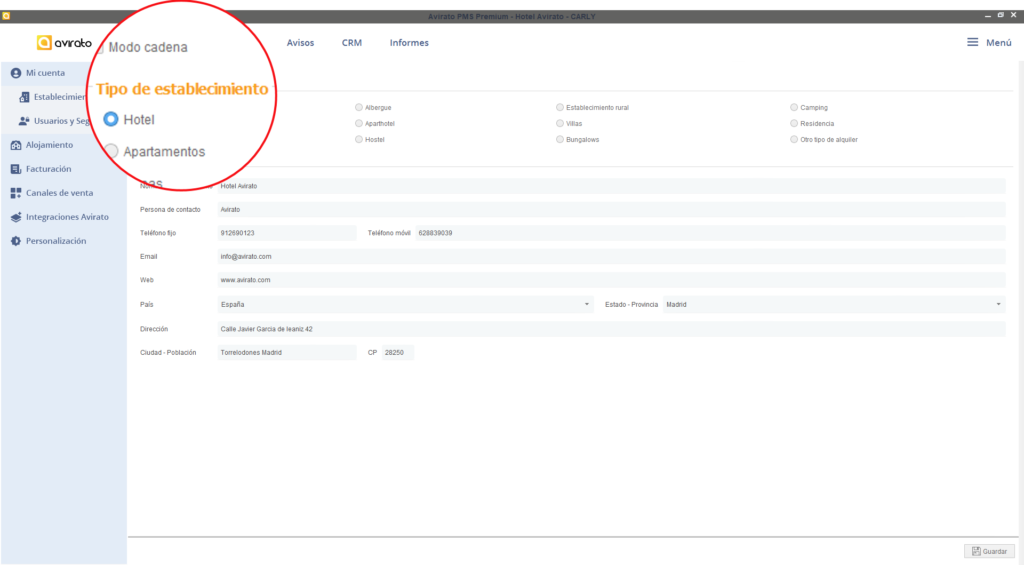Click the Ciudad - Población field
The image size is (1024, 565).
pyautogui.click(x=287, y=353)
